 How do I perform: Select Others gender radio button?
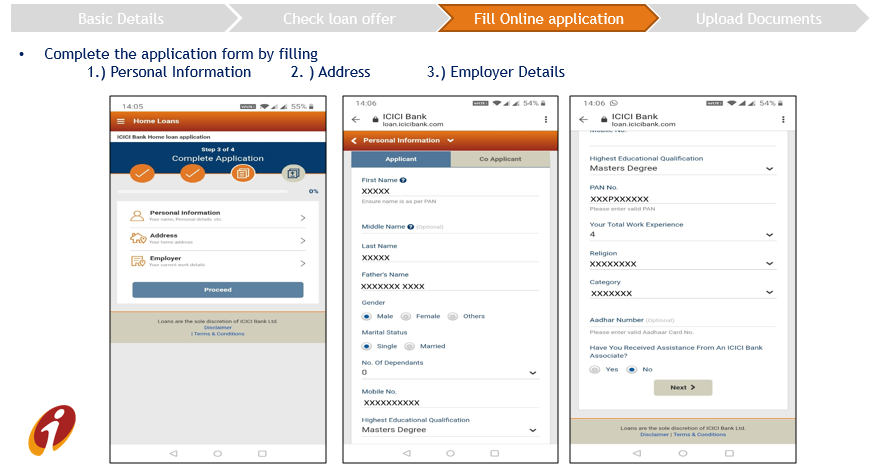[453, 316]
